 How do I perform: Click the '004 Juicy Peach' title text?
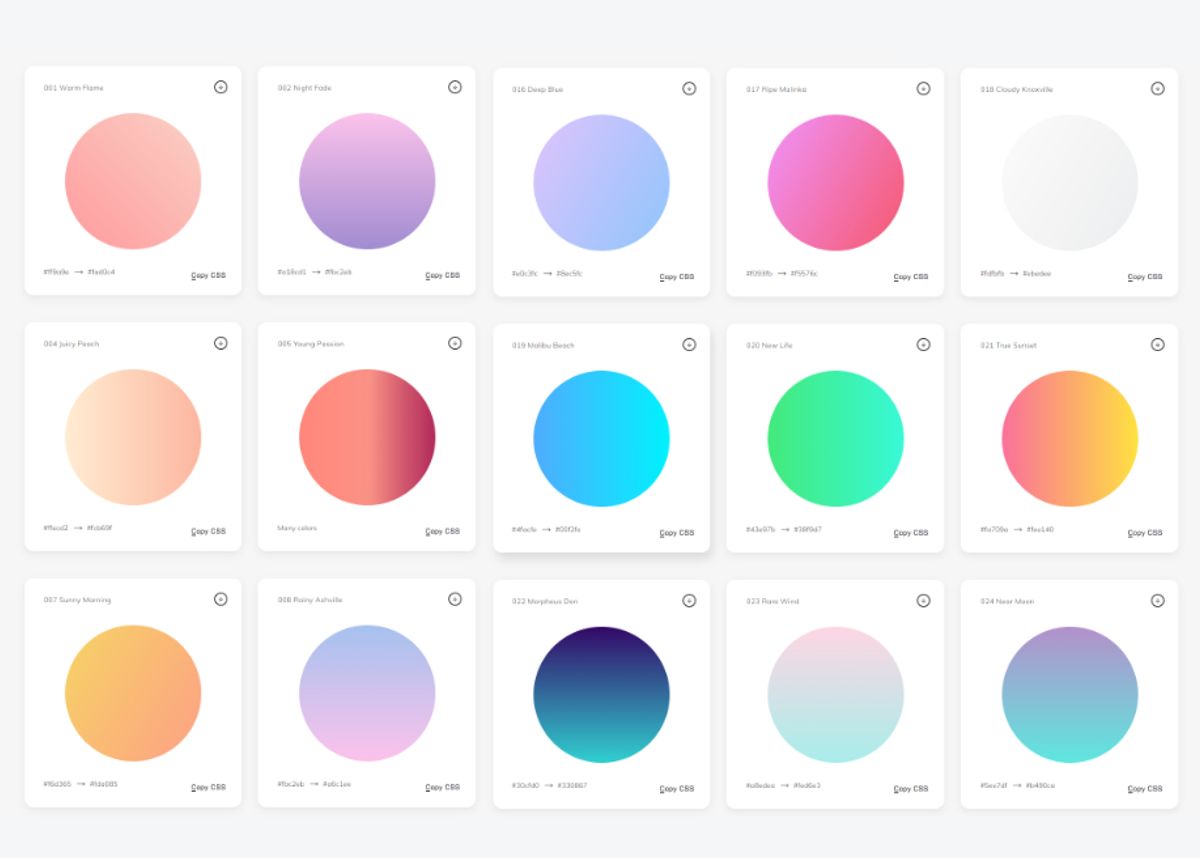pos(71,344)
